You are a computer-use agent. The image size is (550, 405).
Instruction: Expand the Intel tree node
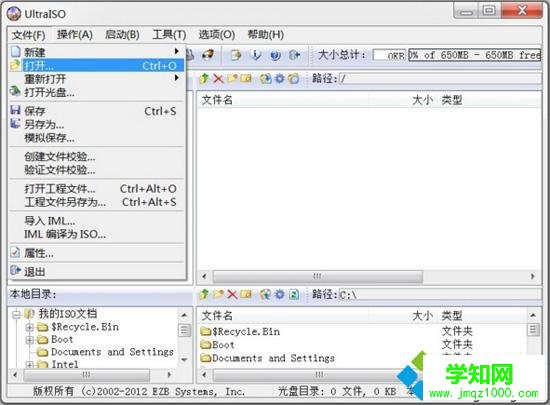click(29, 365)
